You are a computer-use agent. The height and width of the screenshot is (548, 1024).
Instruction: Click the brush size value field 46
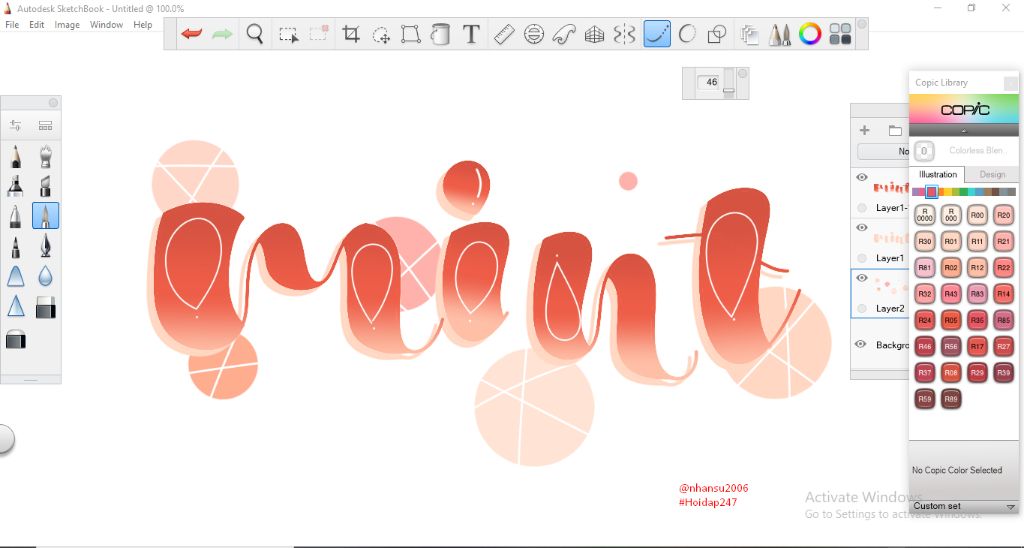tap(710, 82)
